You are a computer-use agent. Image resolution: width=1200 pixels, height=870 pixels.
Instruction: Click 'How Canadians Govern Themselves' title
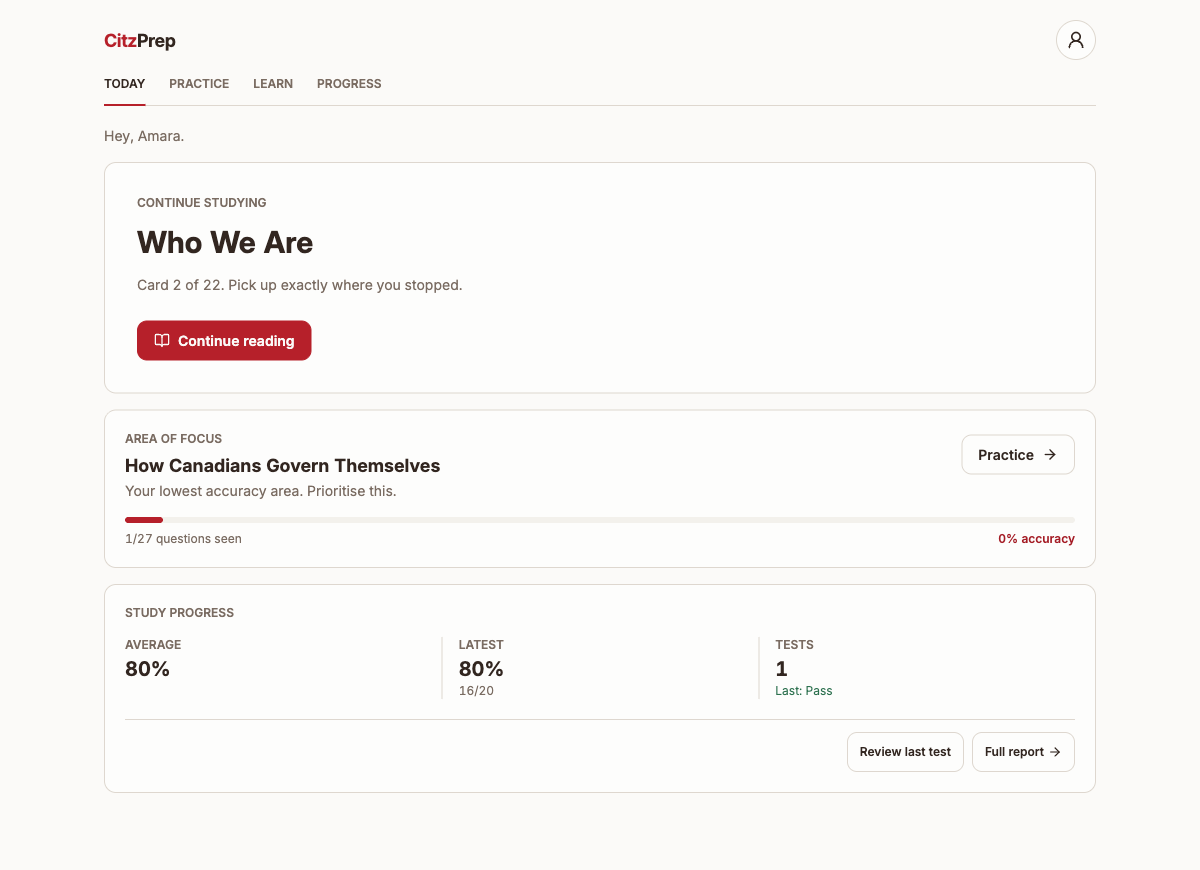tap(282, 466)
